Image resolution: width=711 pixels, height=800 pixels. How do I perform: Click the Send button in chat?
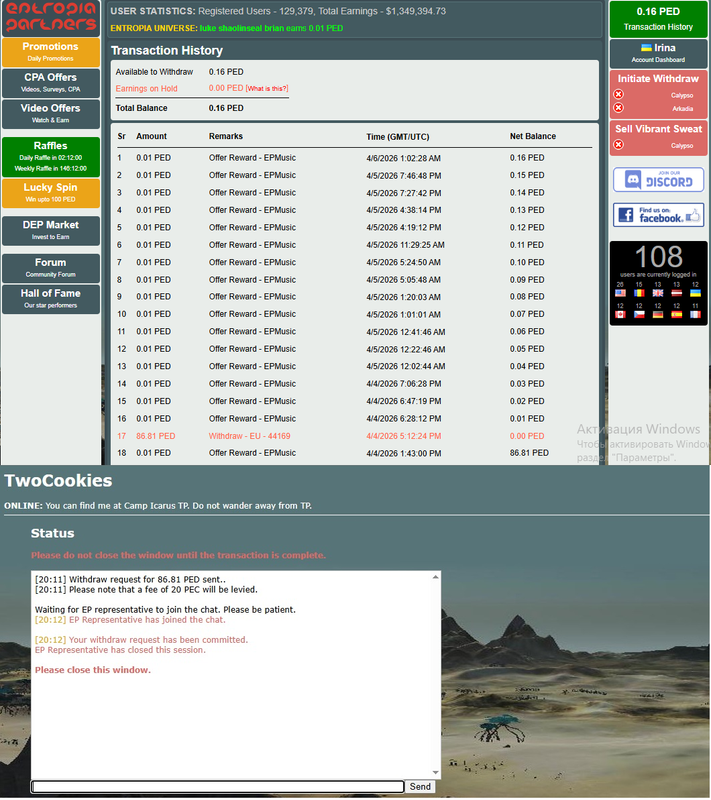[x=420, y=787]
